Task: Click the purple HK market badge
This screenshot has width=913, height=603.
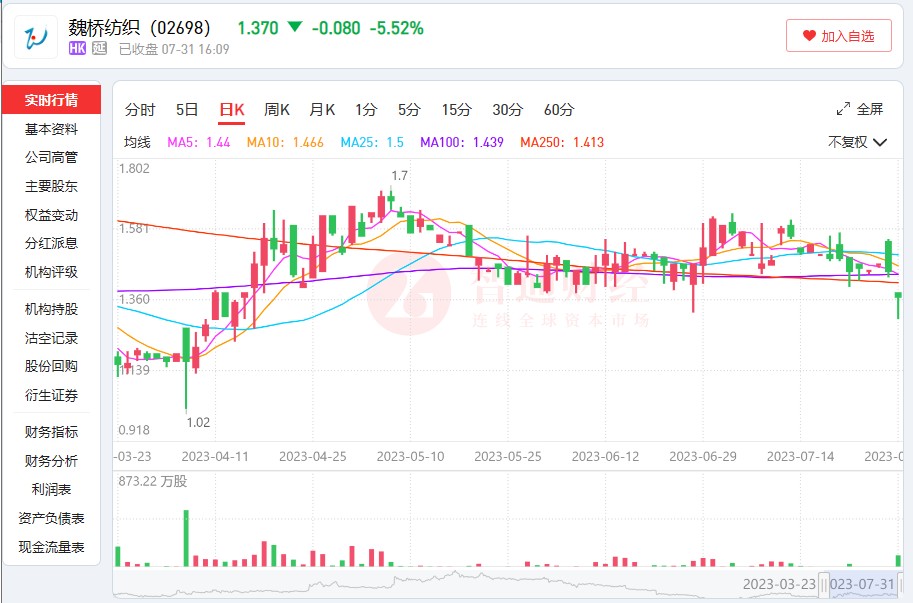Action: 77,48
